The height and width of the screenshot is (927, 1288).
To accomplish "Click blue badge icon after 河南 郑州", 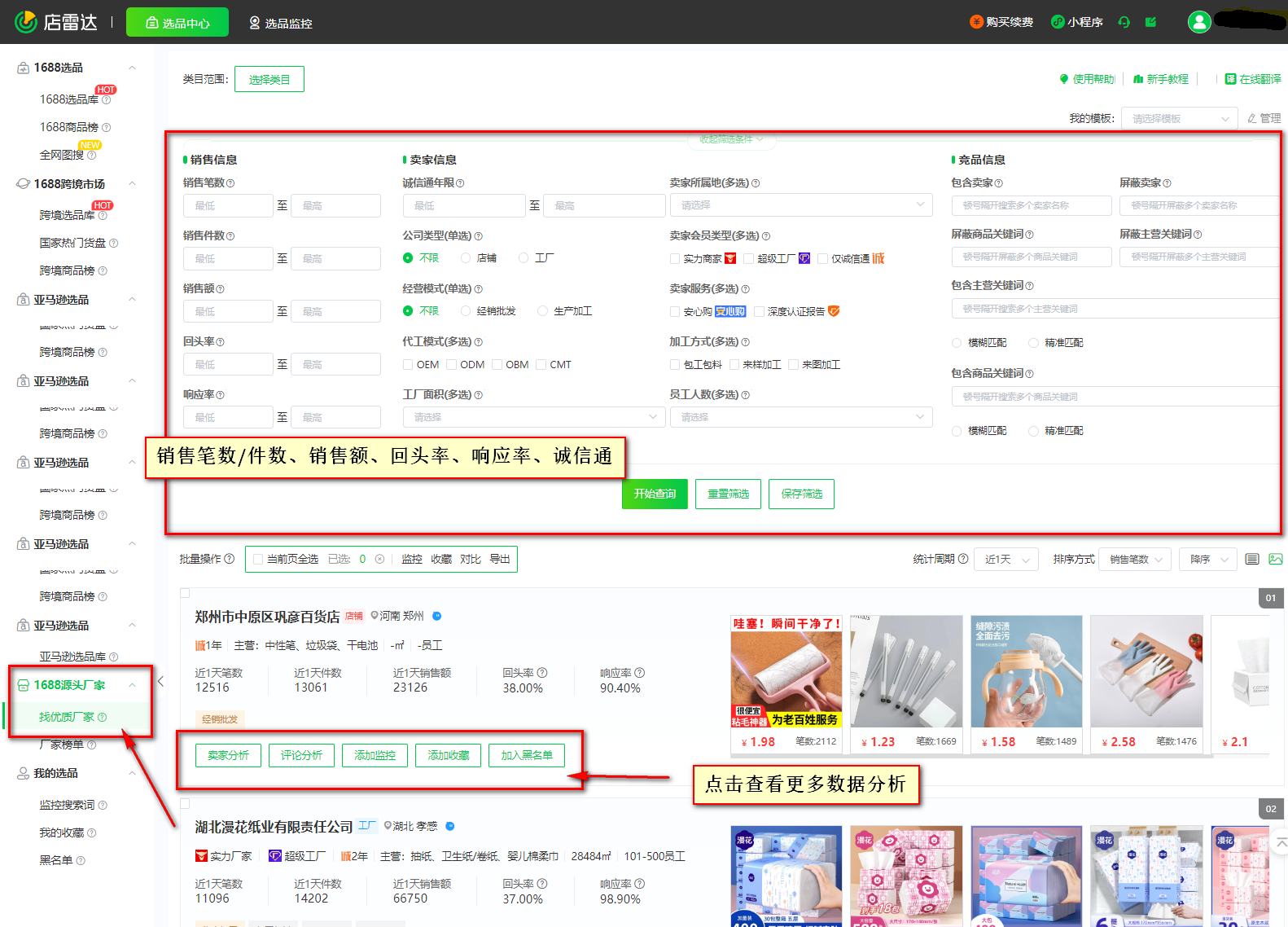I will pos(436,616).
